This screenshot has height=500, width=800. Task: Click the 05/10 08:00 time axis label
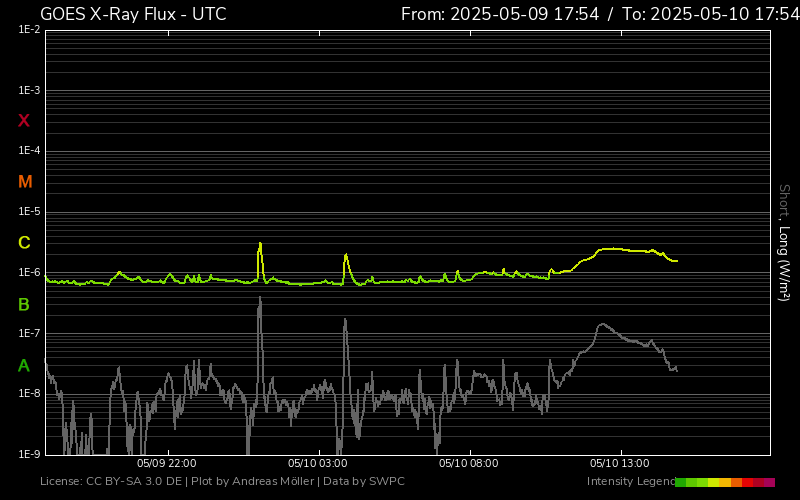pyautogui.click(x=469, y=463)
